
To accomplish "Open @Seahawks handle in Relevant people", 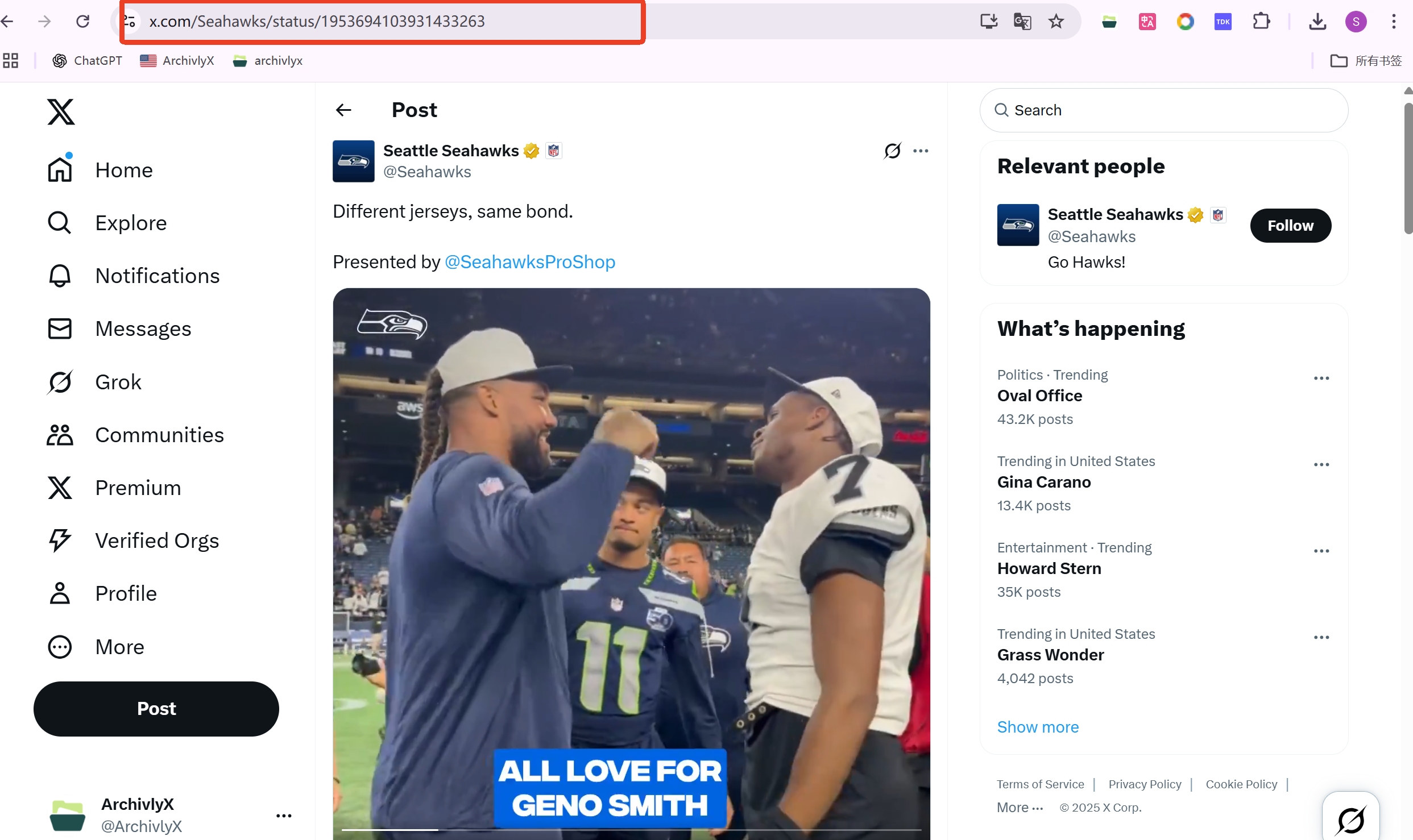I will coord(1091,236).
